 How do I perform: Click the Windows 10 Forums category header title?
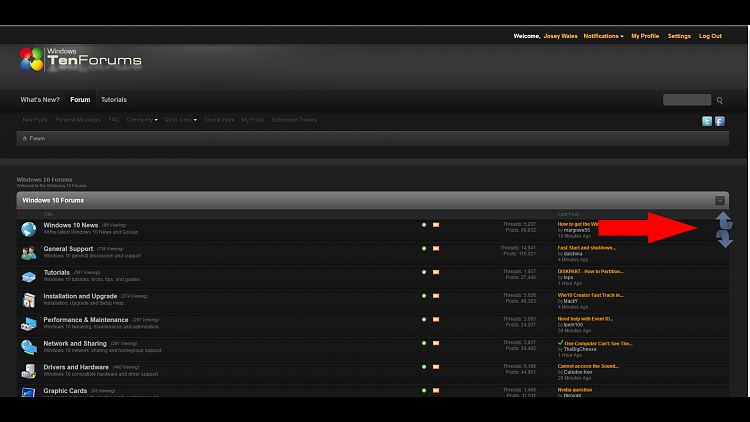[x=53, y=200]
